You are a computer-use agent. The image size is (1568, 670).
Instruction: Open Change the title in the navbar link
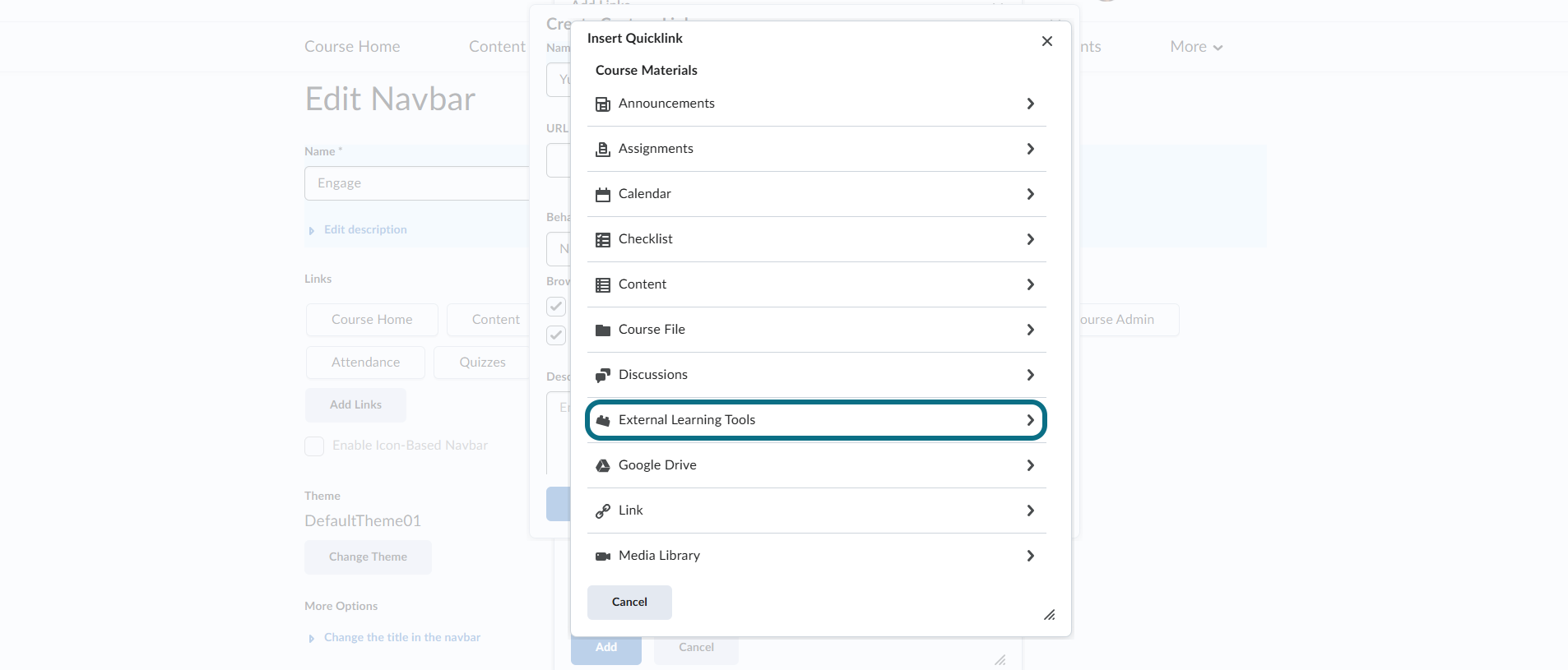402,637
